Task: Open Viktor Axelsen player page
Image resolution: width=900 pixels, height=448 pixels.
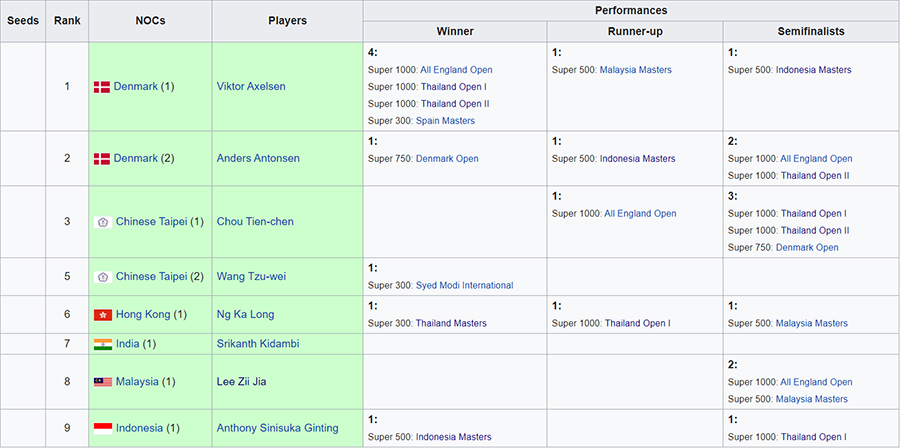Action: pos(251,87)
